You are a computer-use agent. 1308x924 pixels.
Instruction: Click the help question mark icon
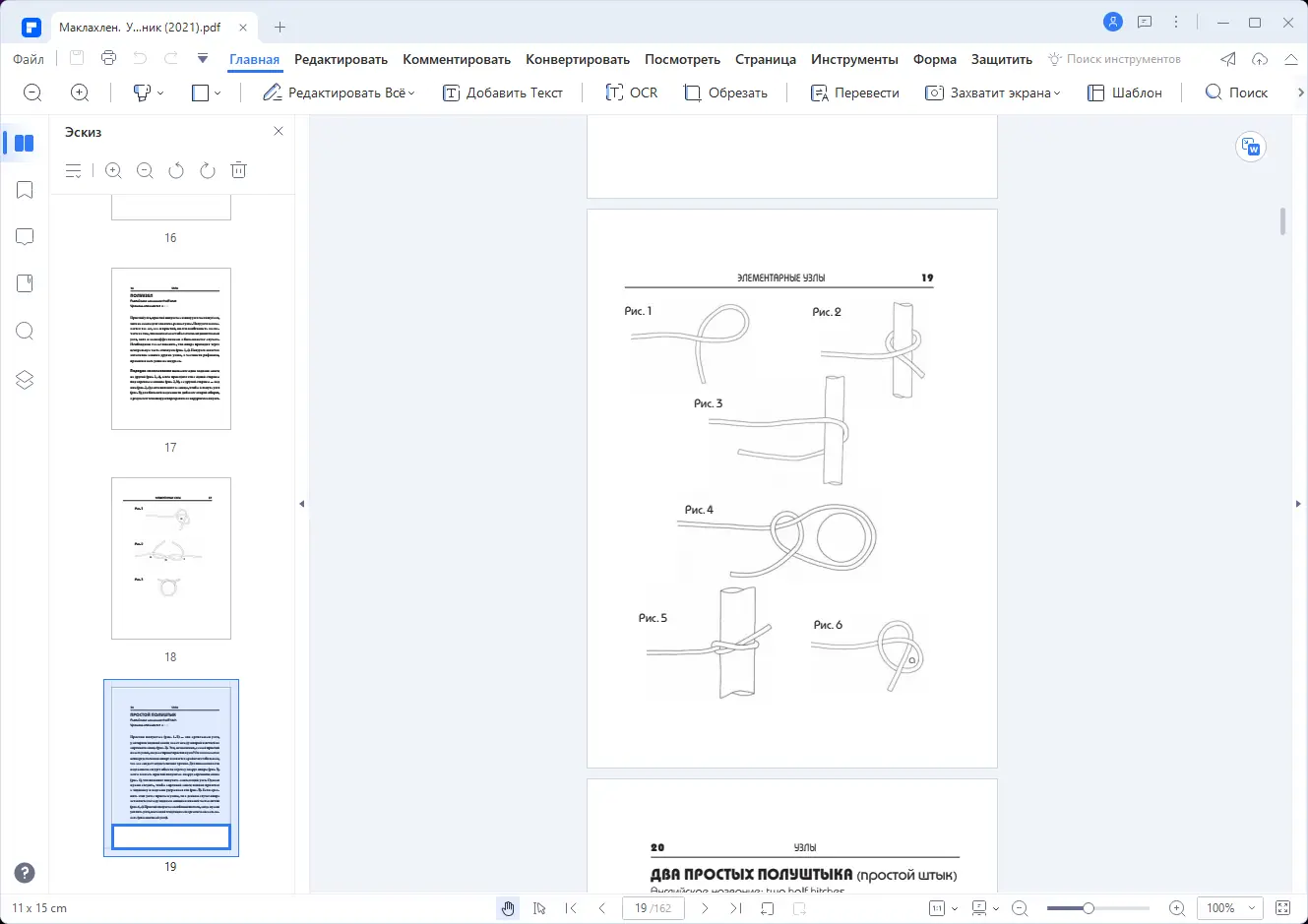click(x=25, y=873)
